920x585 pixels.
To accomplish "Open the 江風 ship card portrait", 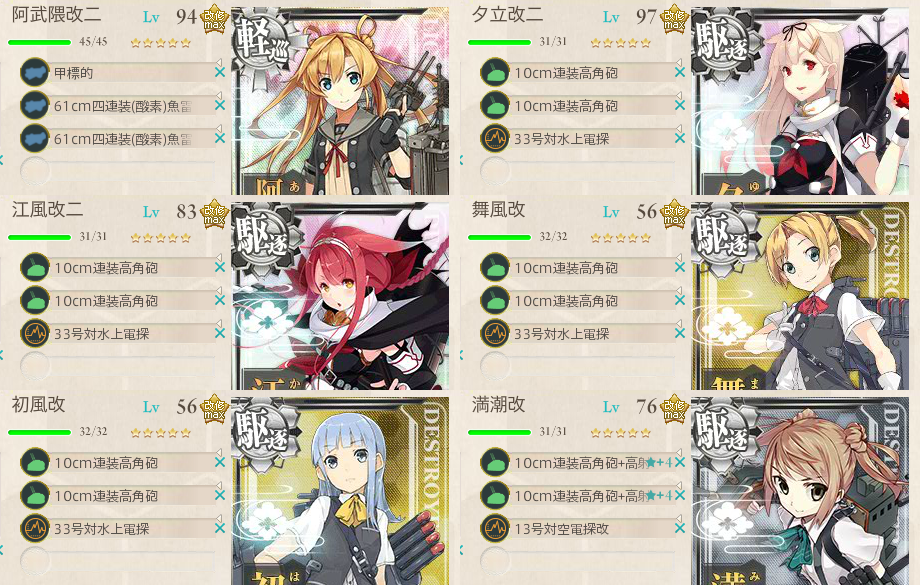I will (340, 296).
